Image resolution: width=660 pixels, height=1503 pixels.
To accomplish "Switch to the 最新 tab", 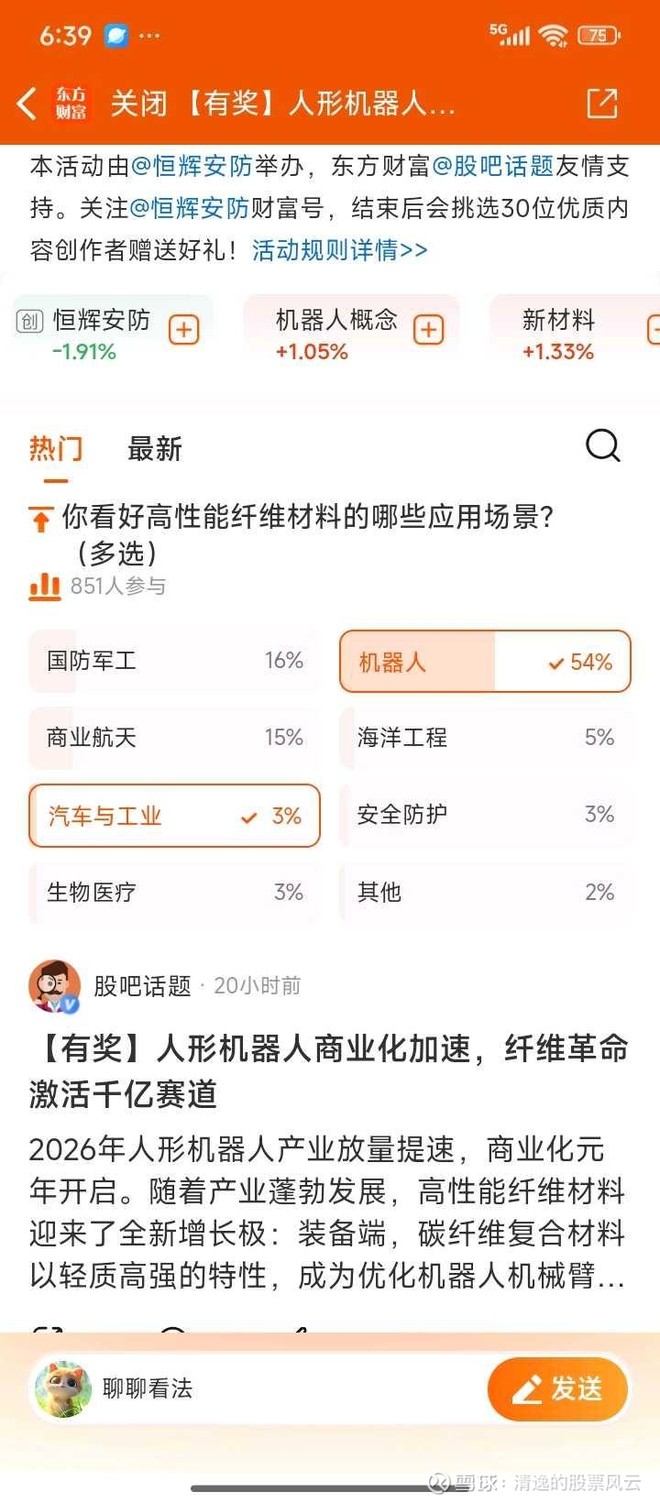I will coord(153,450).
